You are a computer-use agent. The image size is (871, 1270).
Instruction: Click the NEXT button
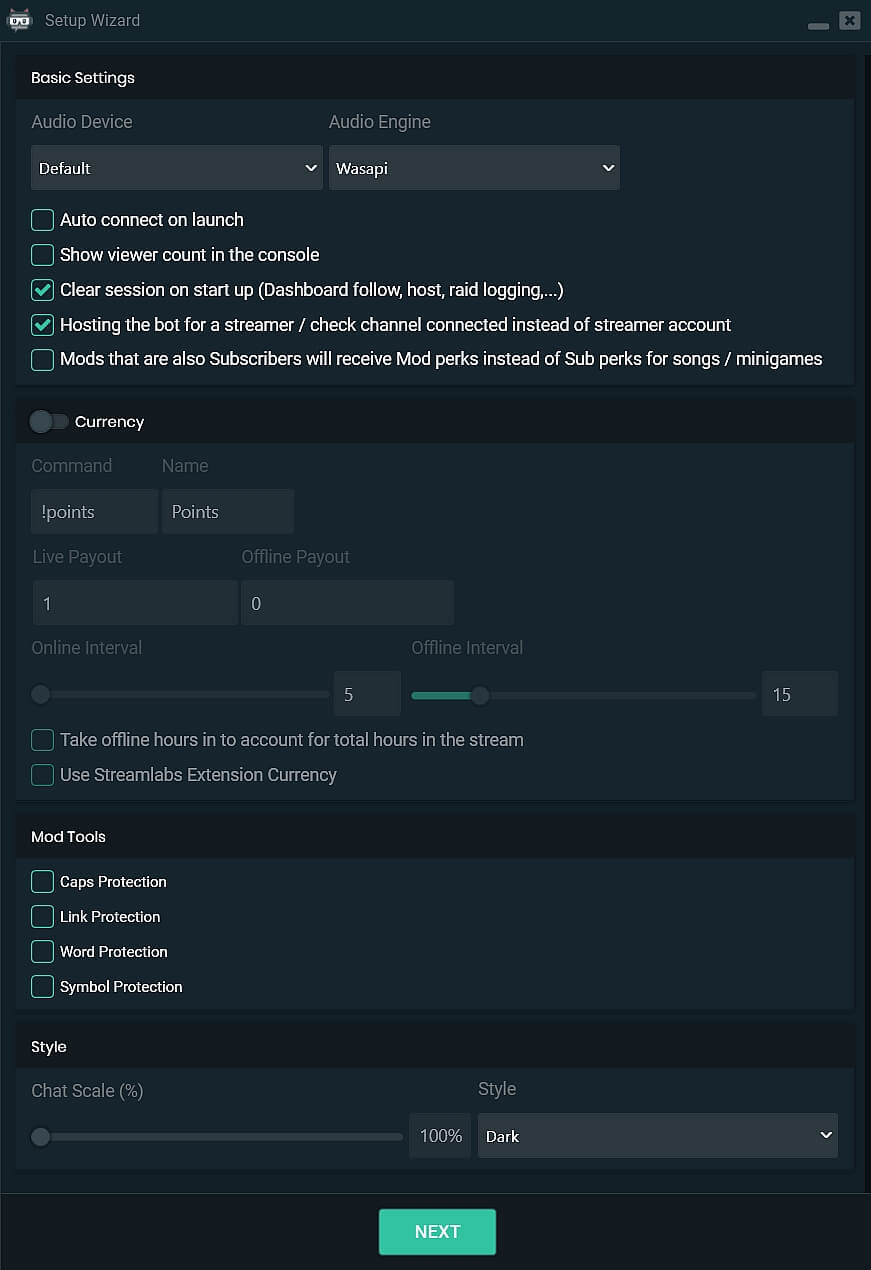click(437, 1231)
